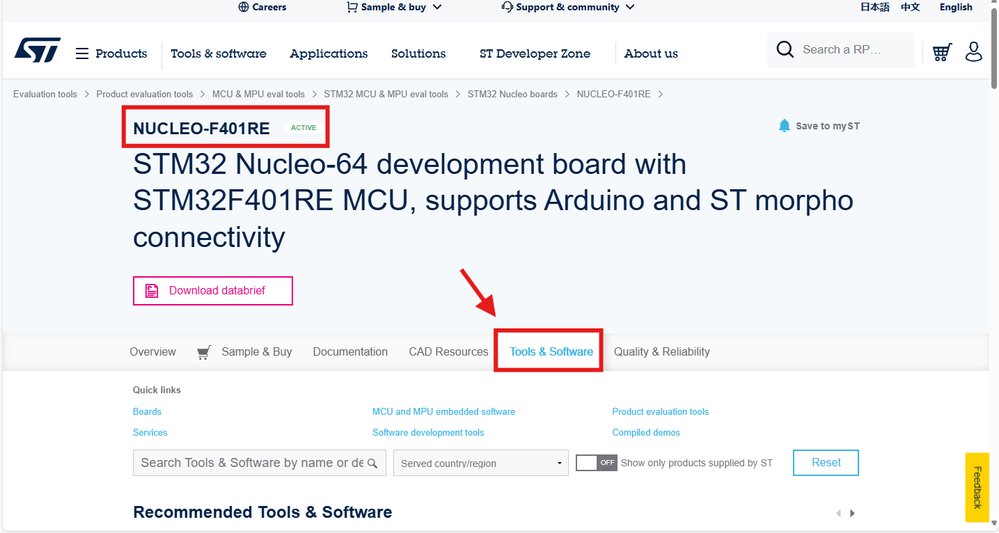Screen dimensions: 999x533
Task: Switch to the CAD Resources tab
Action: [x=449, y=352]
